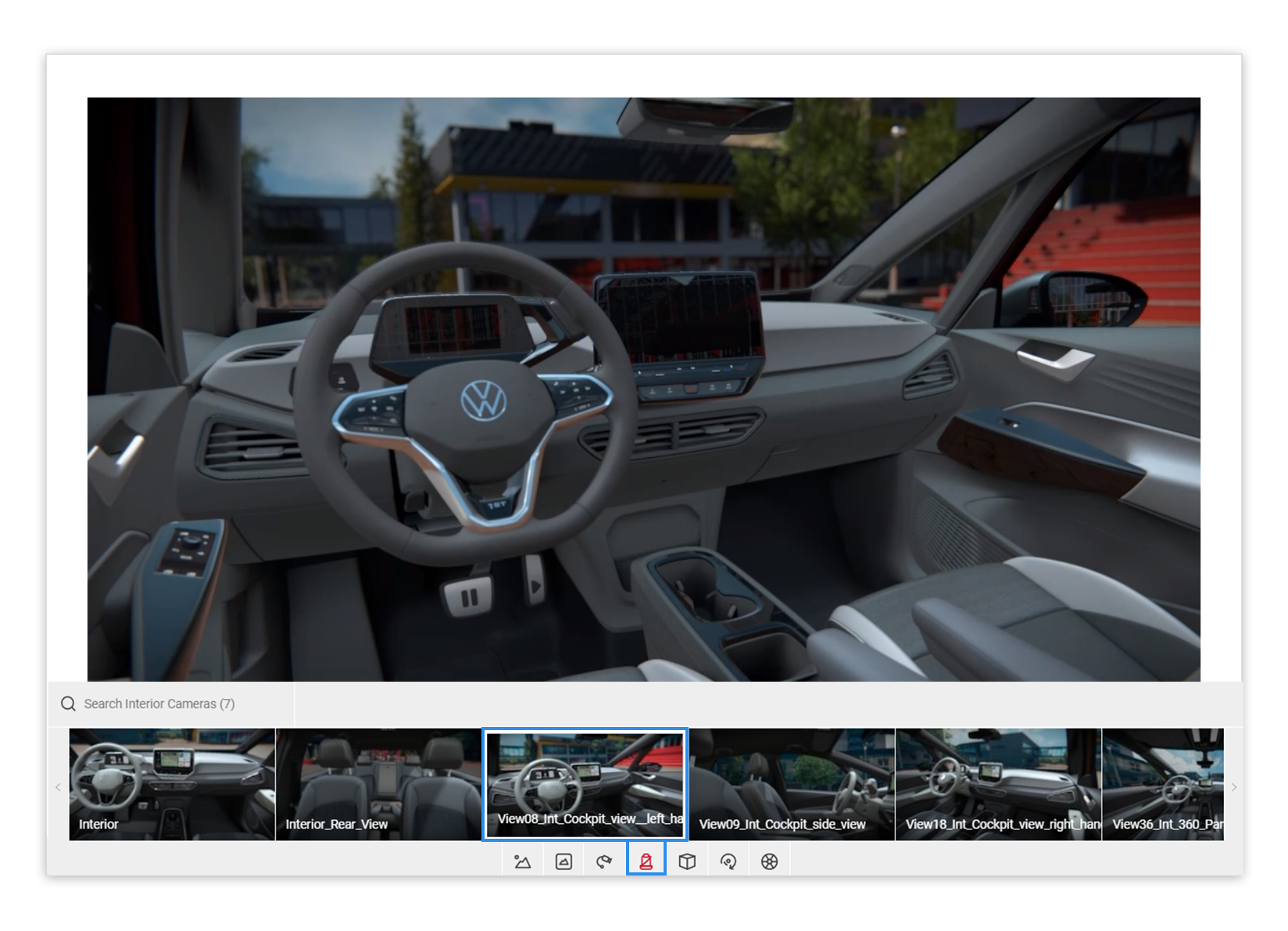Select the View09_Int_Cockpit_side_view thumbnail
Viewport: 1288px width, 931px height.
(x=792, y=785)
